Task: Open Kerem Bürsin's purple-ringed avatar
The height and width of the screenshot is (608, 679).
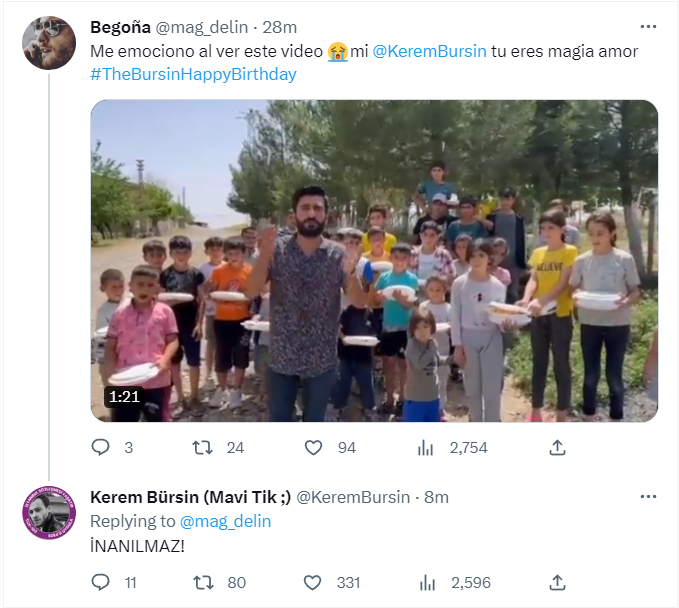Action: pyautogui.click(x=49, y=513)
